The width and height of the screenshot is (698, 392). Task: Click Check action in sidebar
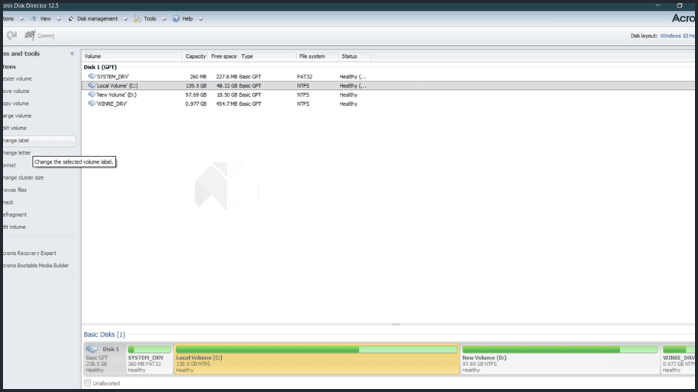tap(8, 202)
